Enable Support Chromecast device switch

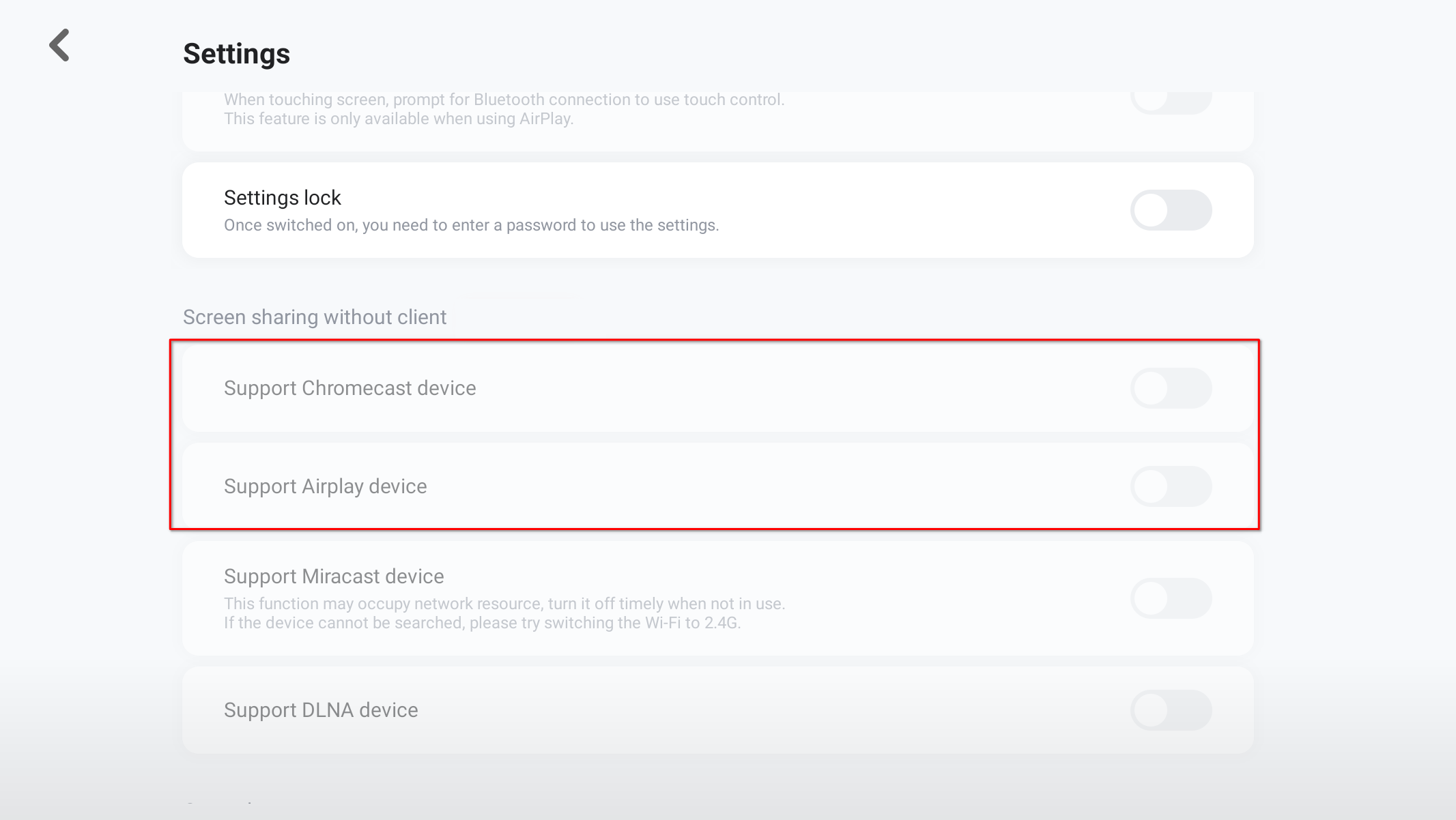coord(1171,388)
